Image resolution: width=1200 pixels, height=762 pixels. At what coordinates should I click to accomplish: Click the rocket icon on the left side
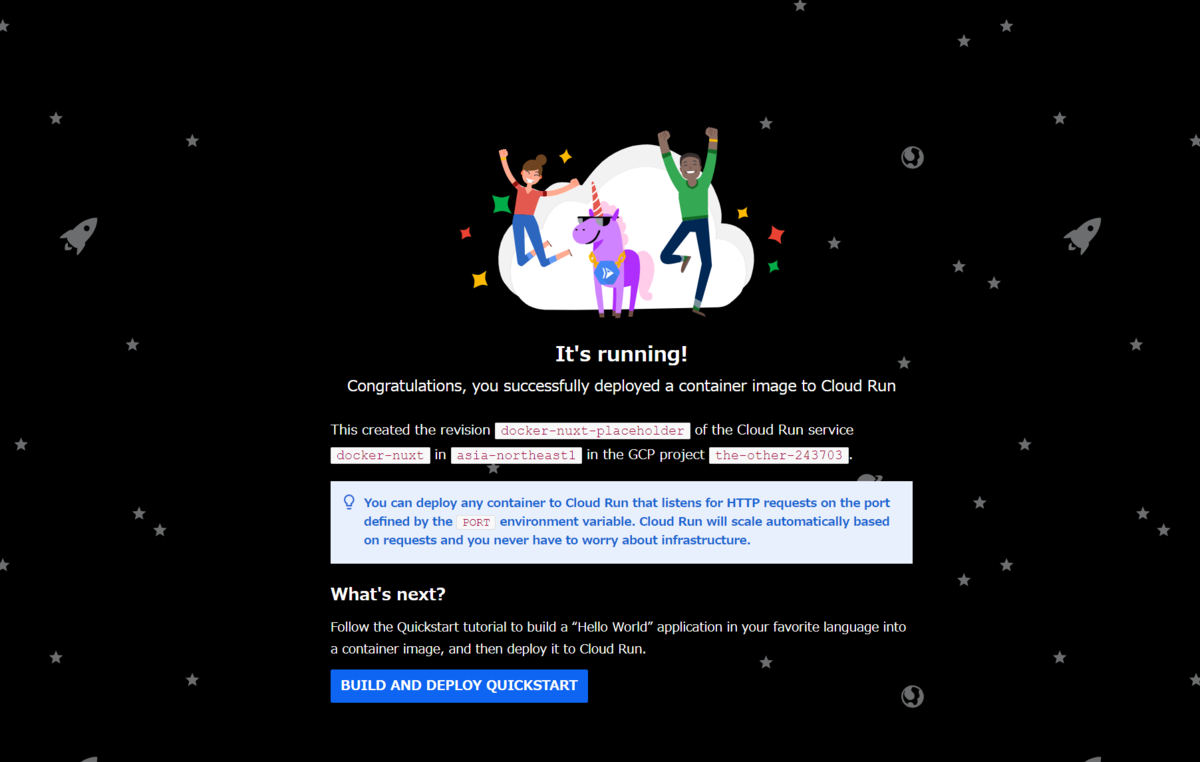click(x=79, y=236)
